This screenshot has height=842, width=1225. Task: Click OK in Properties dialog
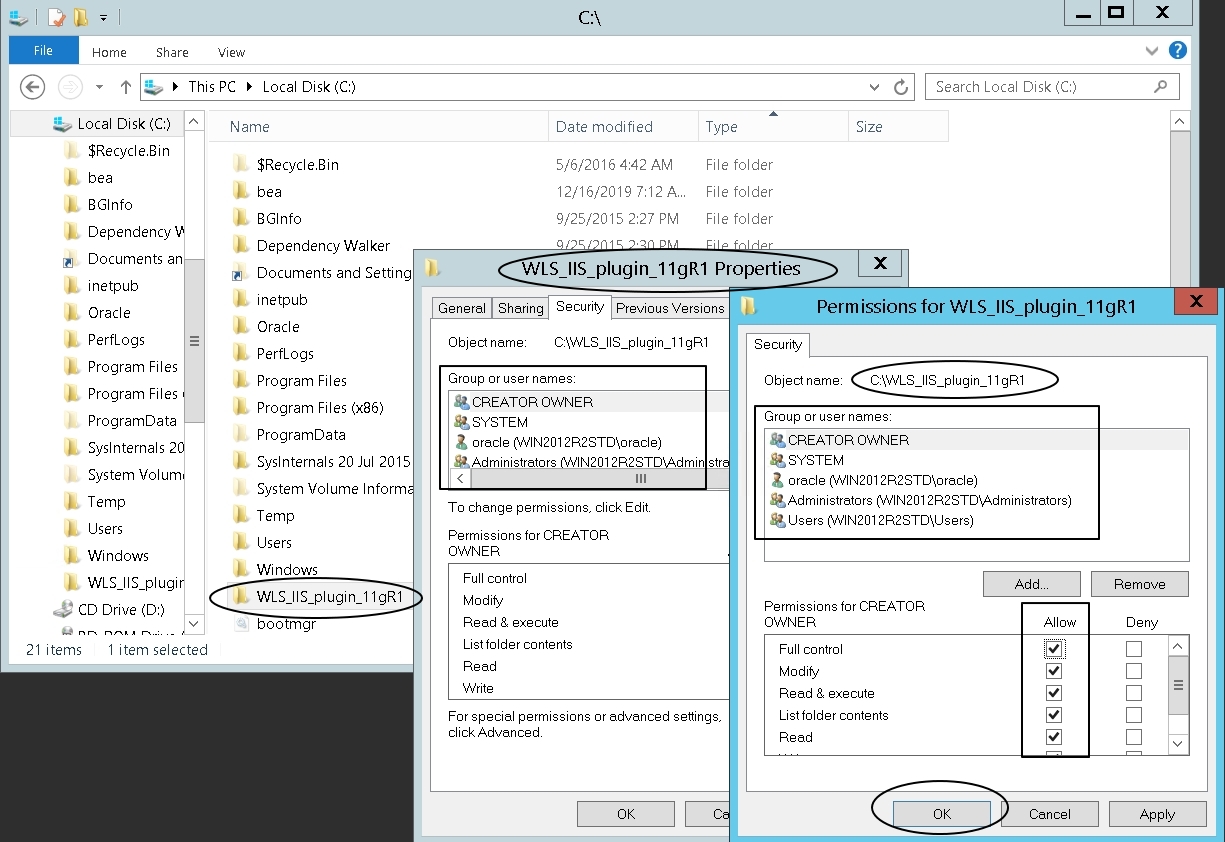(625, 814)
